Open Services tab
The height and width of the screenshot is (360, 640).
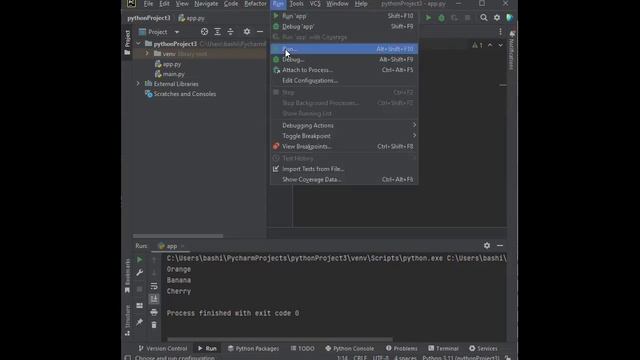483,349
